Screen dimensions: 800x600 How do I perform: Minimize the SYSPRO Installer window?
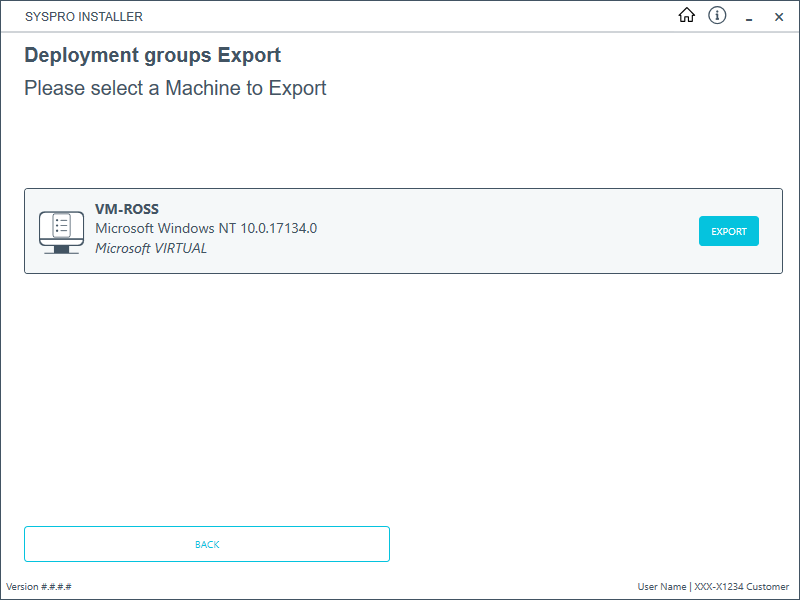tap(748, 17)
